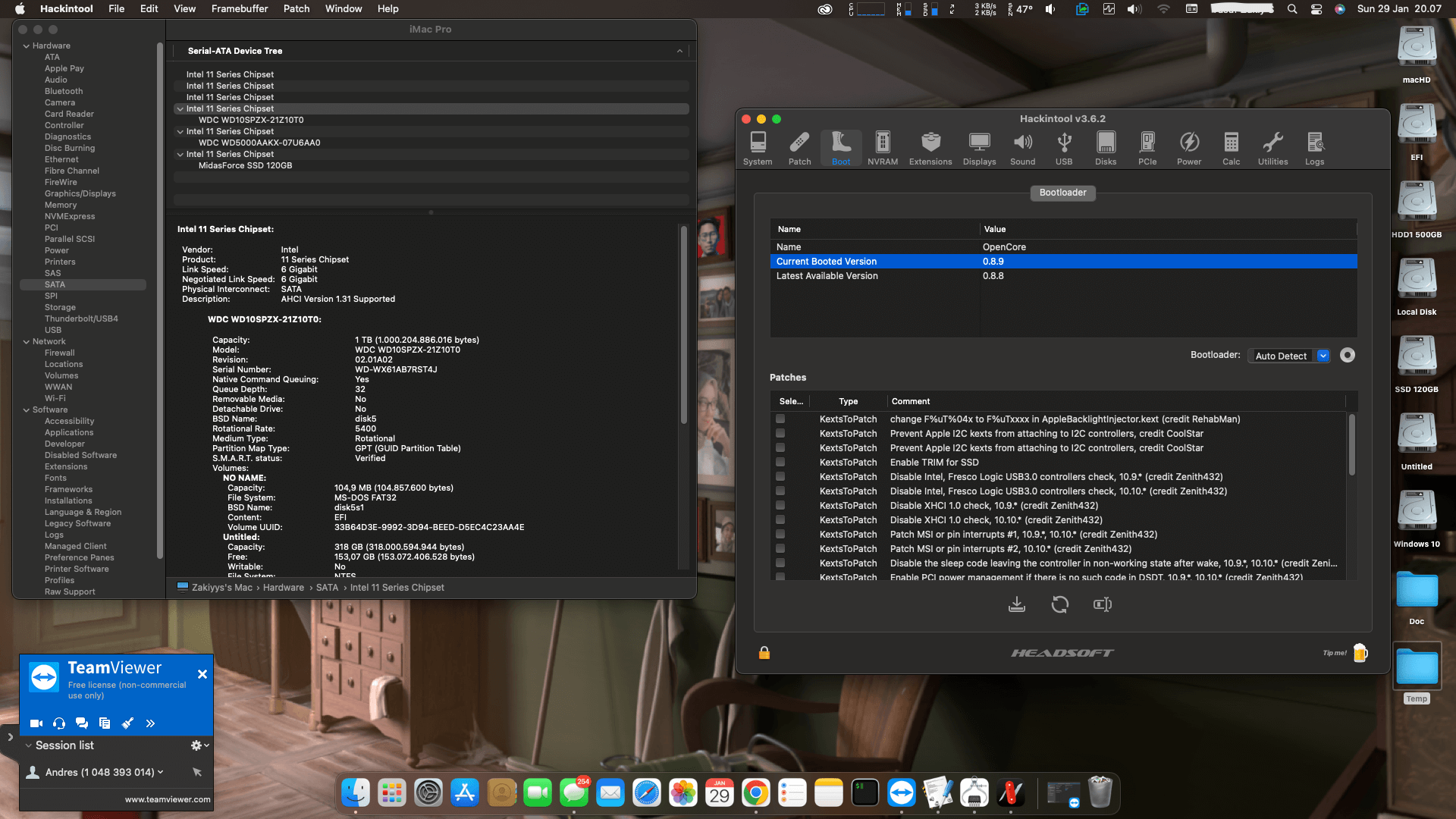Image resolution: width=1456 pixels, height=819 pixels.
Task: Collapse chipset containing WDC WD10SPZX drive
Action: pyautogui.click(x=180, y=108)
